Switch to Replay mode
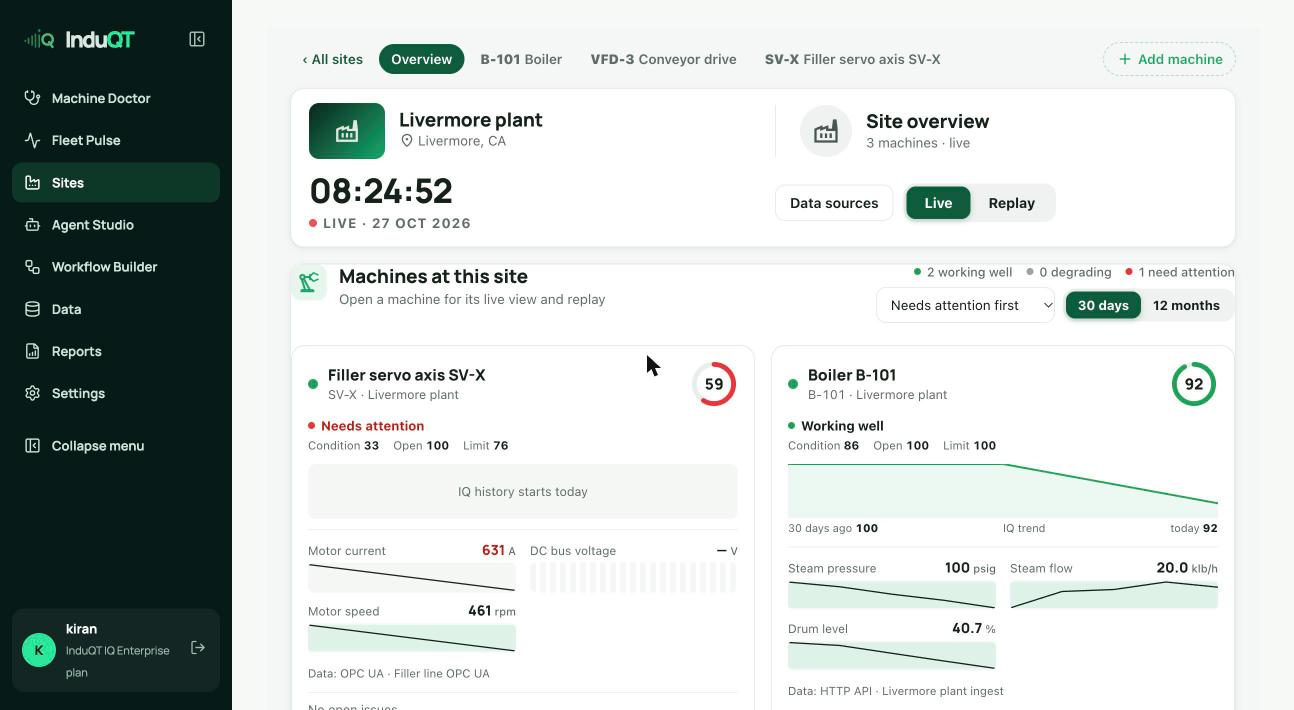 point(1011,203)
